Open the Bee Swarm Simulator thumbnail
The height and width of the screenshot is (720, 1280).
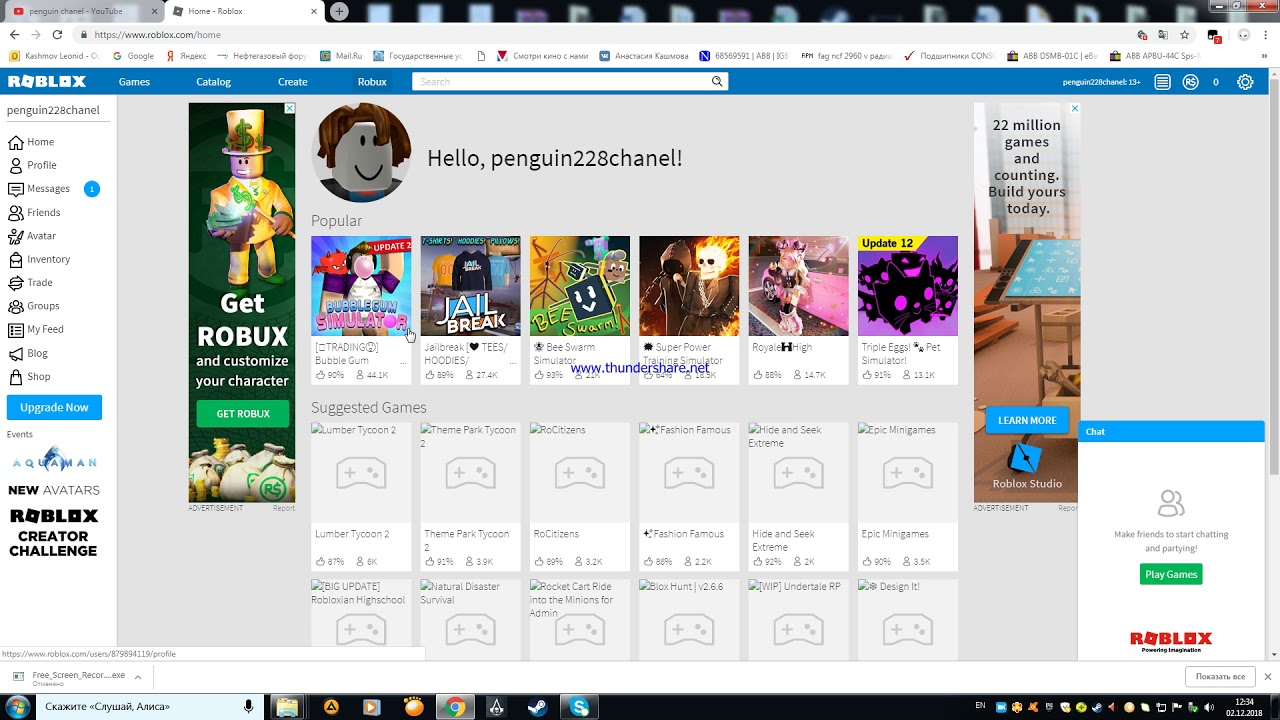[580, 286]
